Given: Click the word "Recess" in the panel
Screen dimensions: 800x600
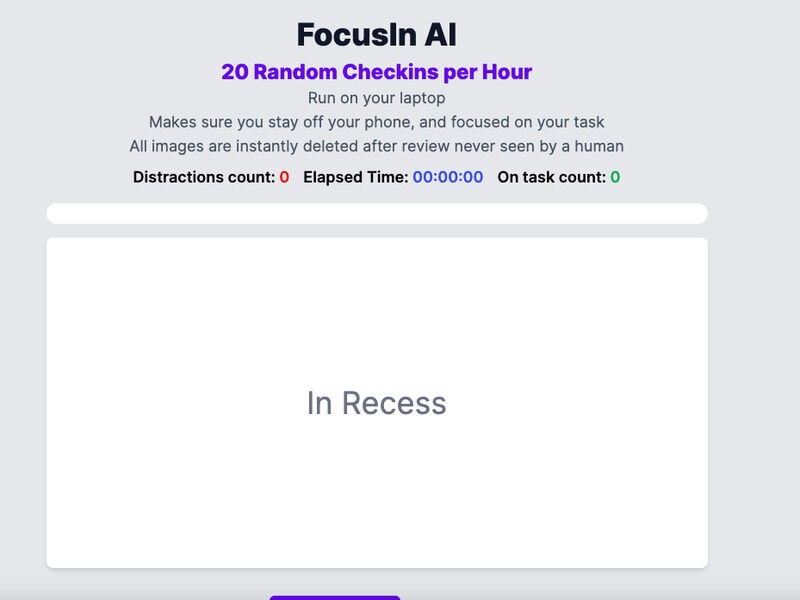Looking at the screenshot, I should pos(394,403).
